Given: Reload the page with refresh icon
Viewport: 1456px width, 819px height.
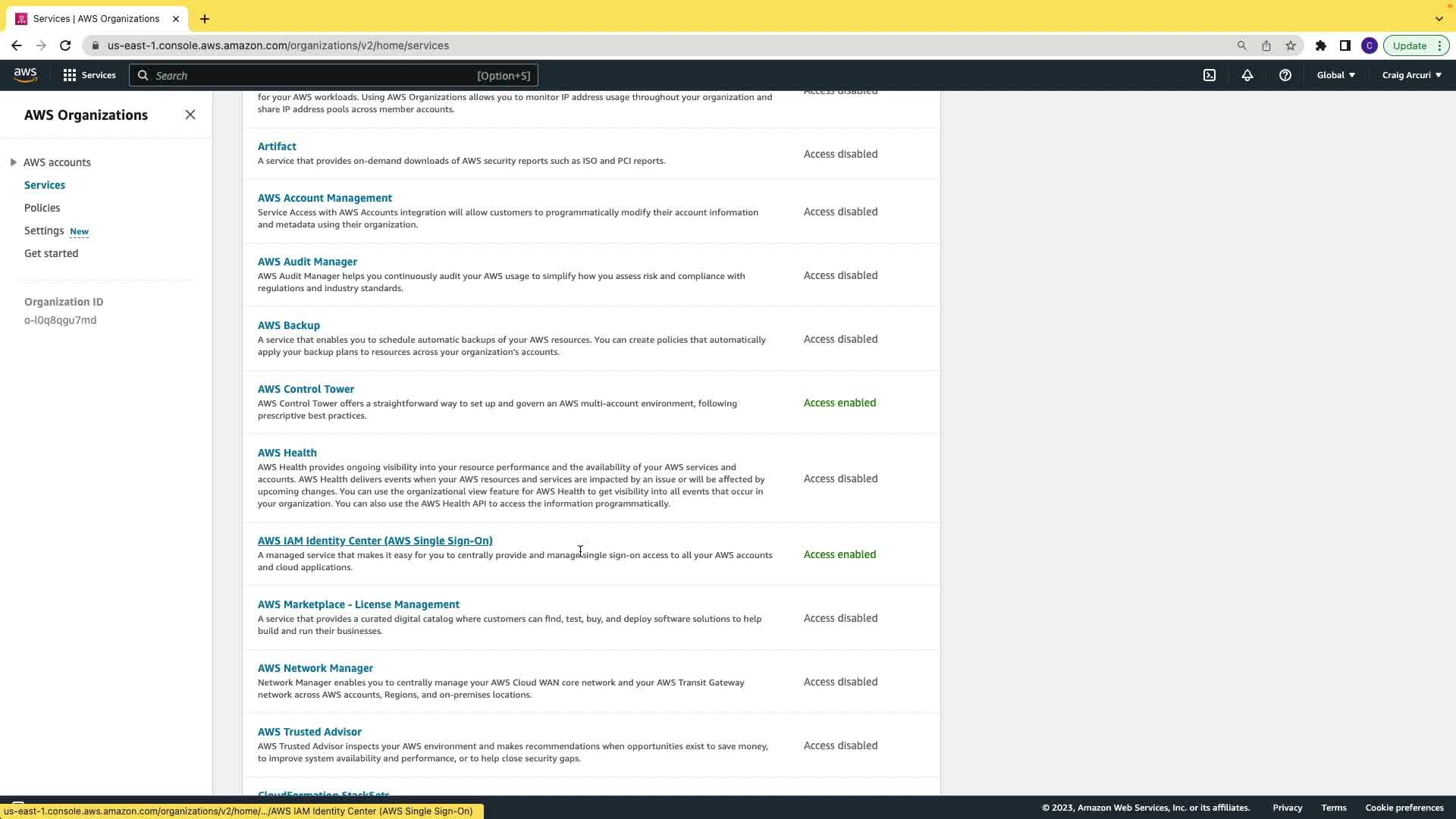Looking at the screenshot, I should coord(65,45).
